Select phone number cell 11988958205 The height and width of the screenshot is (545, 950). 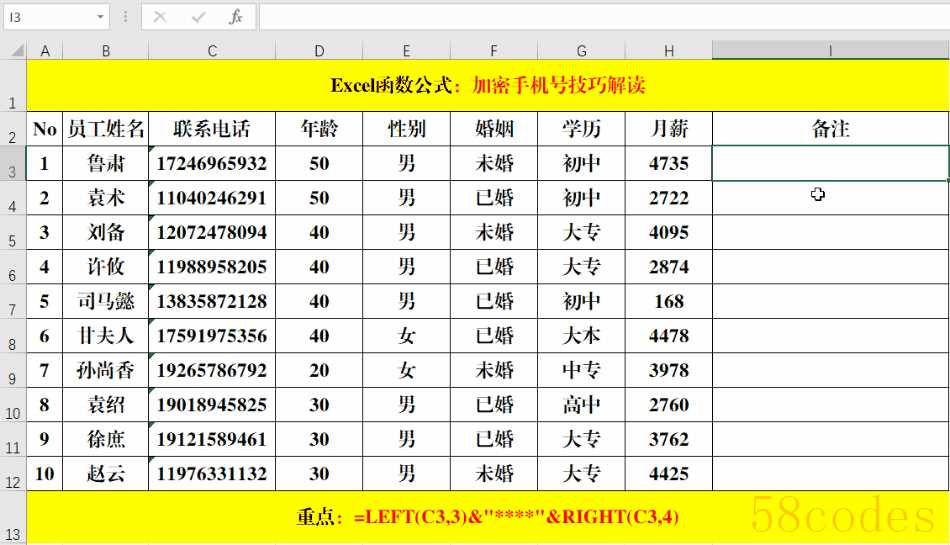(x=212, y=266)
